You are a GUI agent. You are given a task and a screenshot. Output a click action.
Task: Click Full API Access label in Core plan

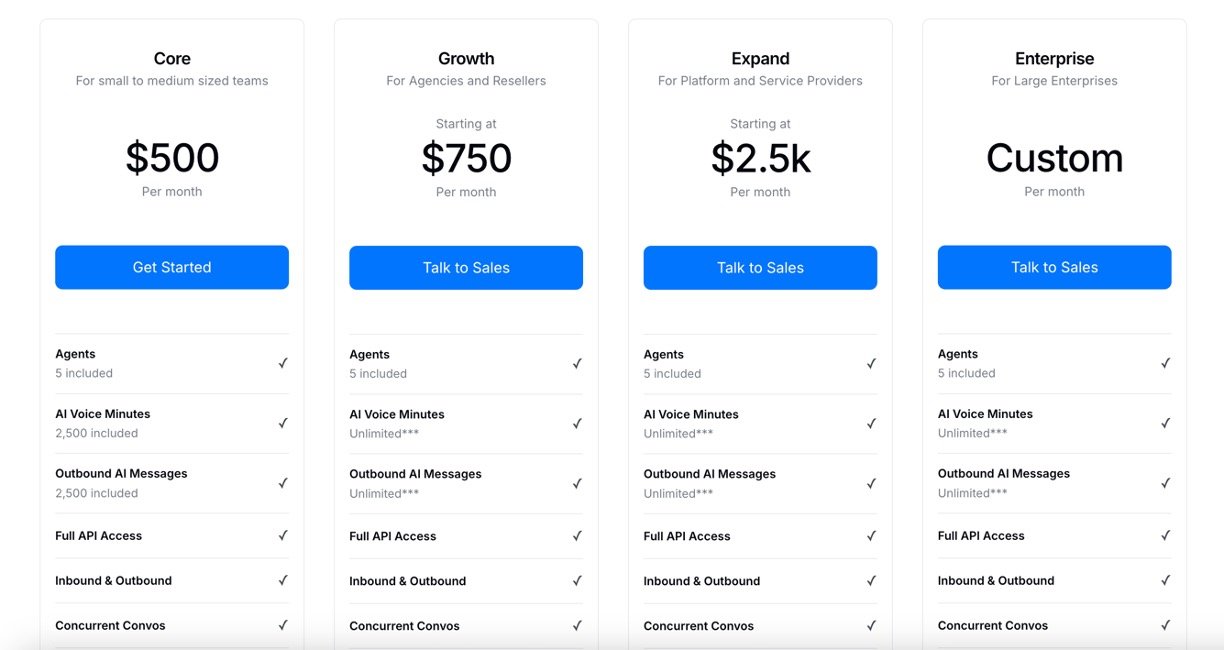click(x=99, y=536)
